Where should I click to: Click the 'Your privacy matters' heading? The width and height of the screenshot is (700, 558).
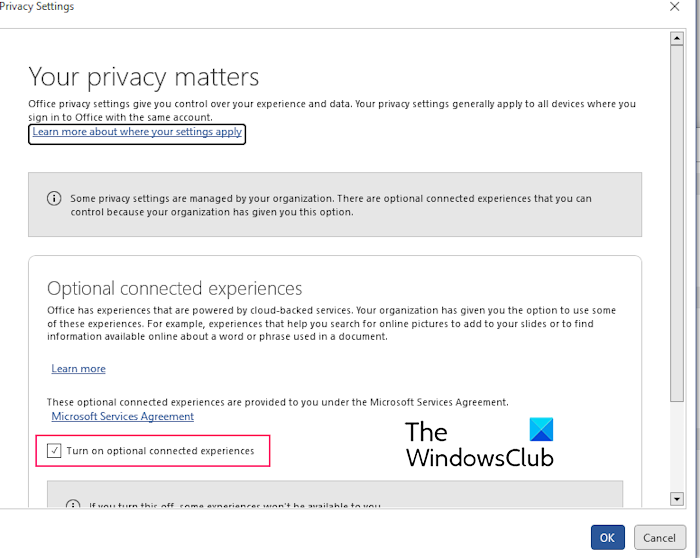click(x=144, y=77)
